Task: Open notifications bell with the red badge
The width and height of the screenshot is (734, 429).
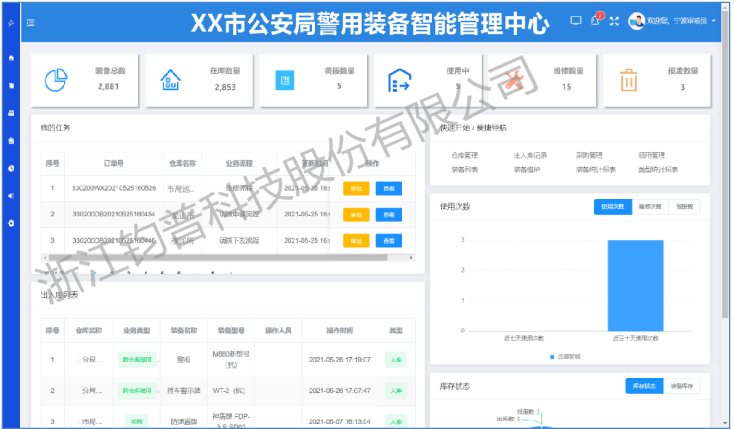Action: pyautogui.click(x=596, y=20)
